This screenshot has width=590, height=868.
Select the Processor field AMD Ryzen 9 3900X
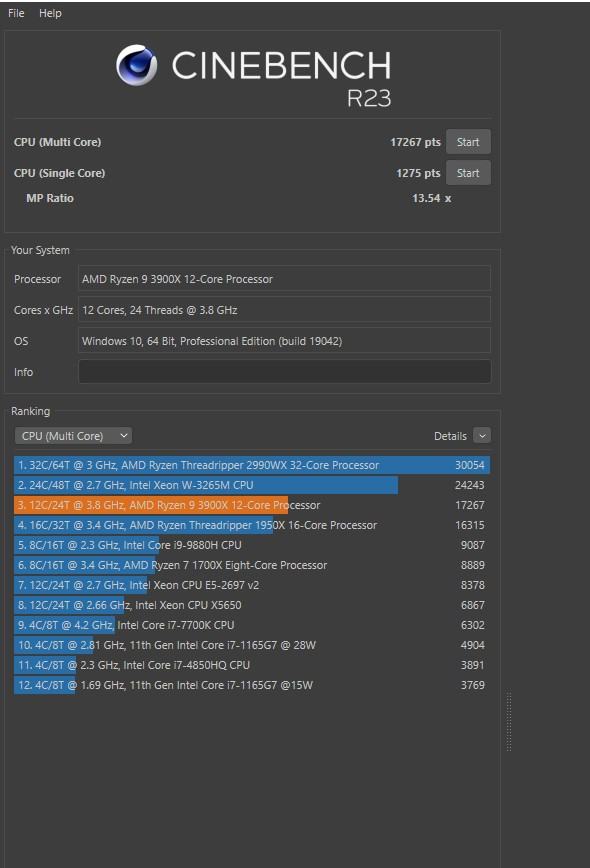coord(284,278)
